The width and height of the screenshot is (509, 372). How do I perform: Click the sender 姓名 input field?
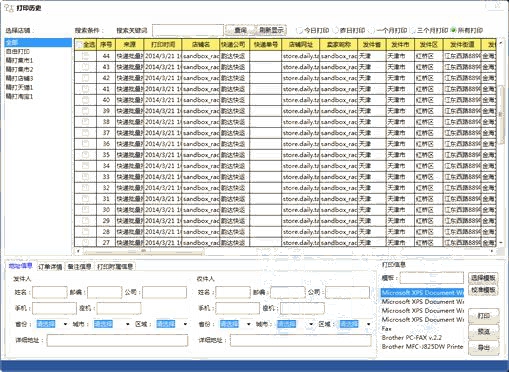(50, 292)
